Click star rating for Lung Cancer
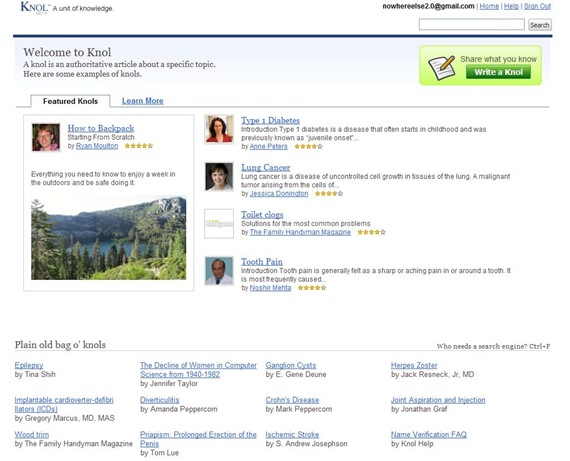Image resolution: width=570 pixels, height=461 pixels. click(x=329, y=194)
